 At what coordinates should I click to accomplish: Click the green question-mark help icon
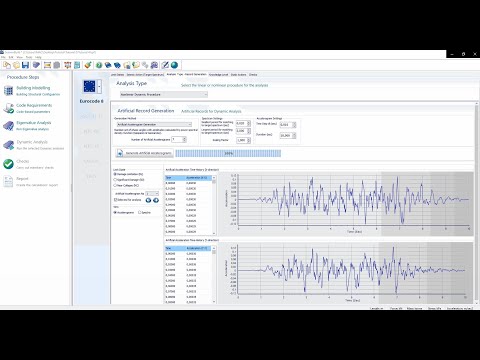click(x=99, y=65)
